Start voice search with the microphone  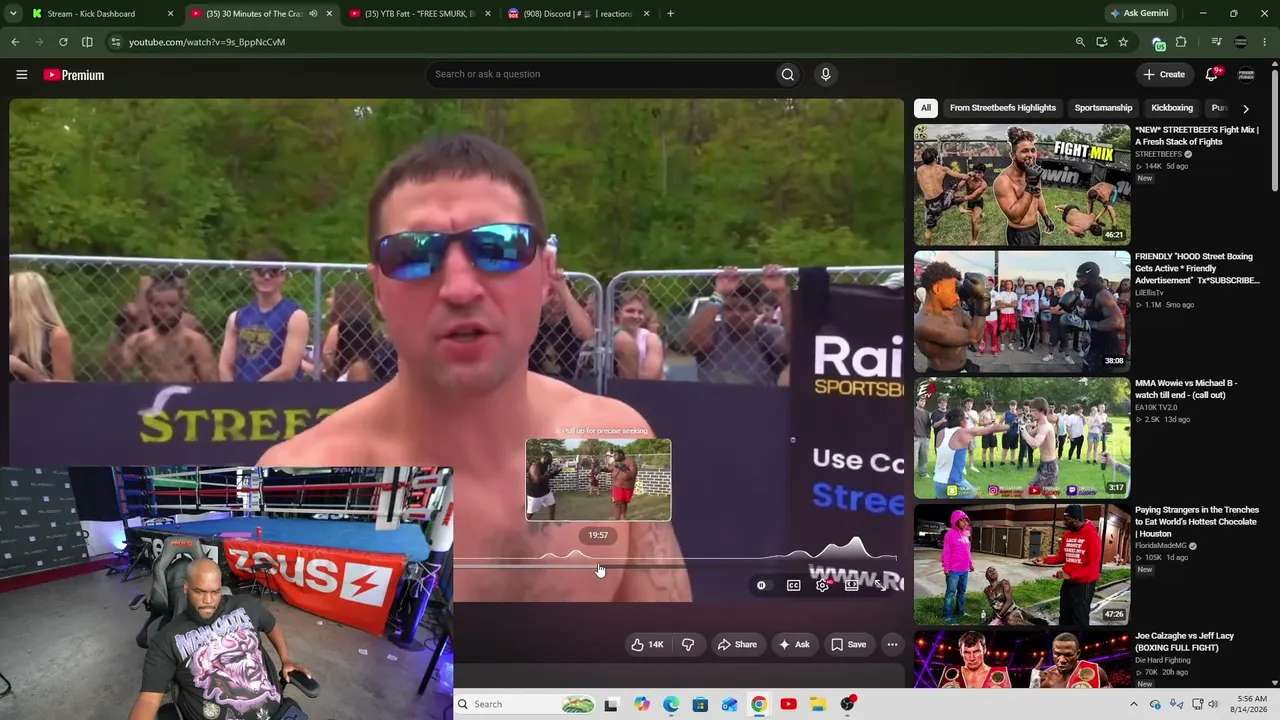(x=825, y=74)
